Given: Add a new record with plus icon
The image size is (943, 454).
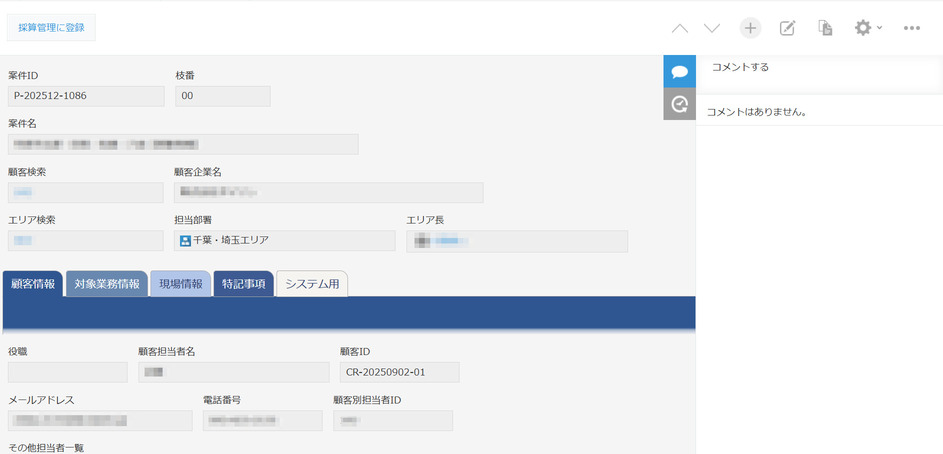Looking at the screenshot, I should 750,28.
